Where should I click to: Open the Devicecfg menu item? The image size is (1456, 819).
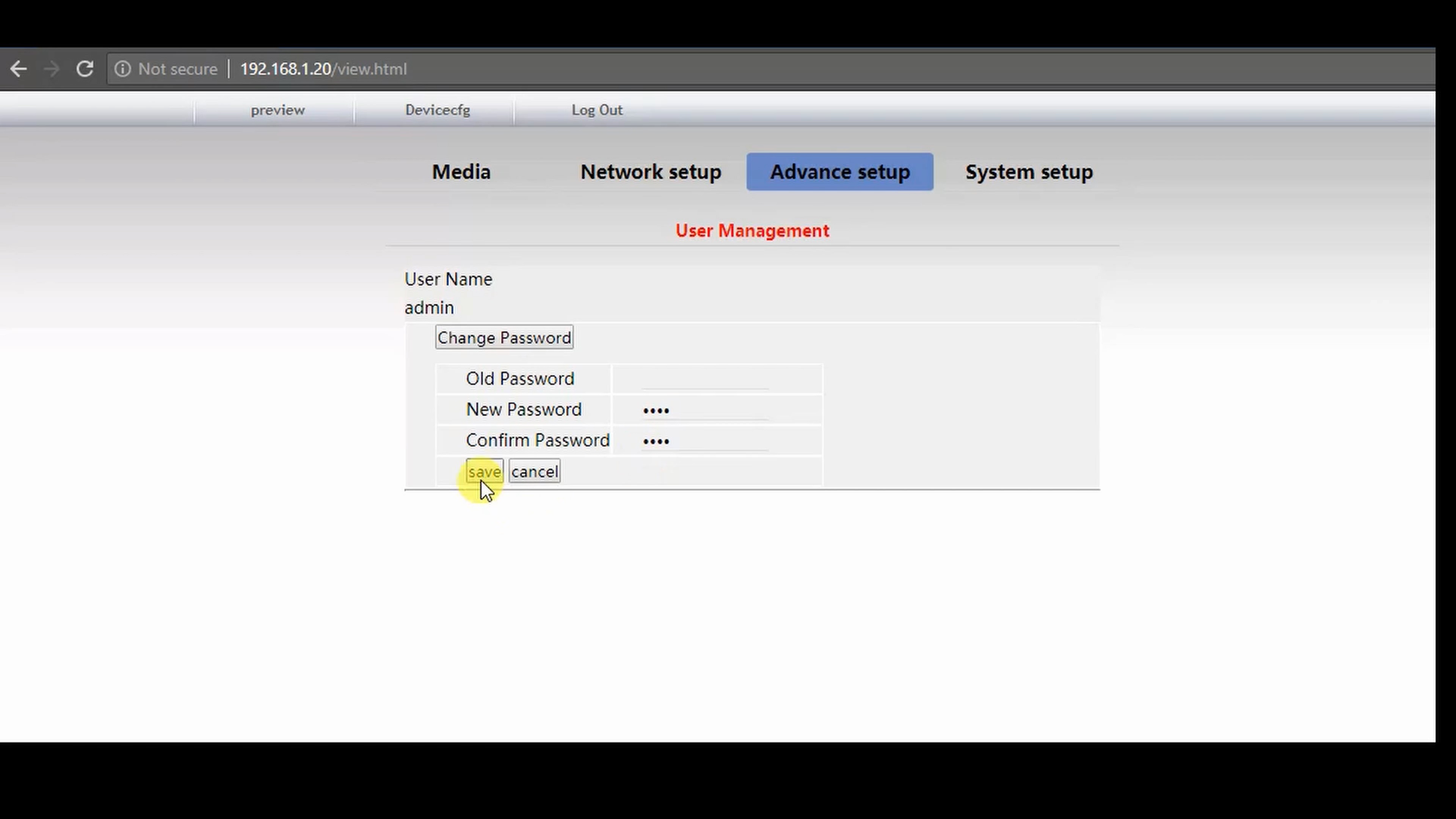click(438, 110)
